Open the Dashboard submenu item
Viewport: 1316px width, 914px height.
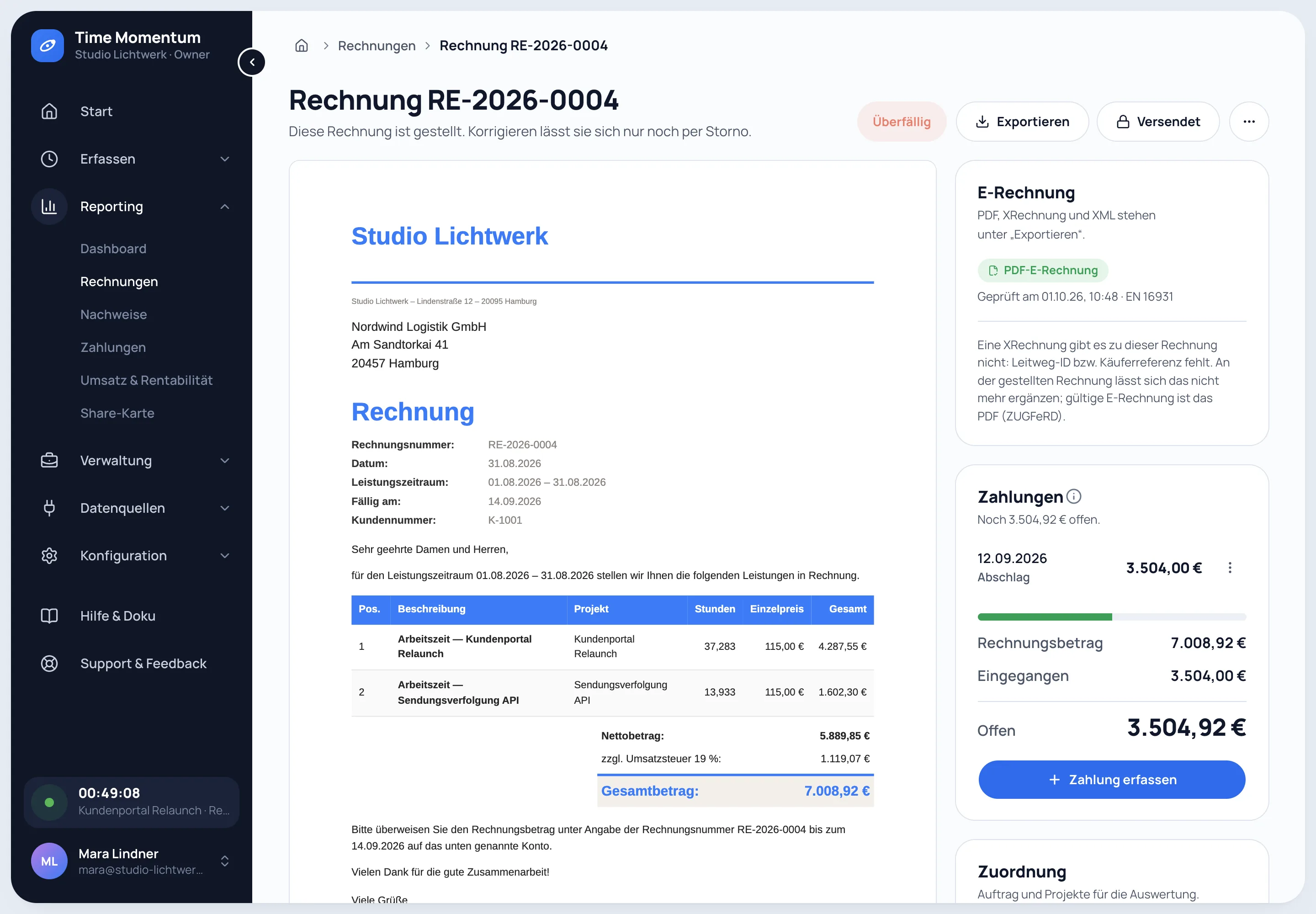click(113, 249)
